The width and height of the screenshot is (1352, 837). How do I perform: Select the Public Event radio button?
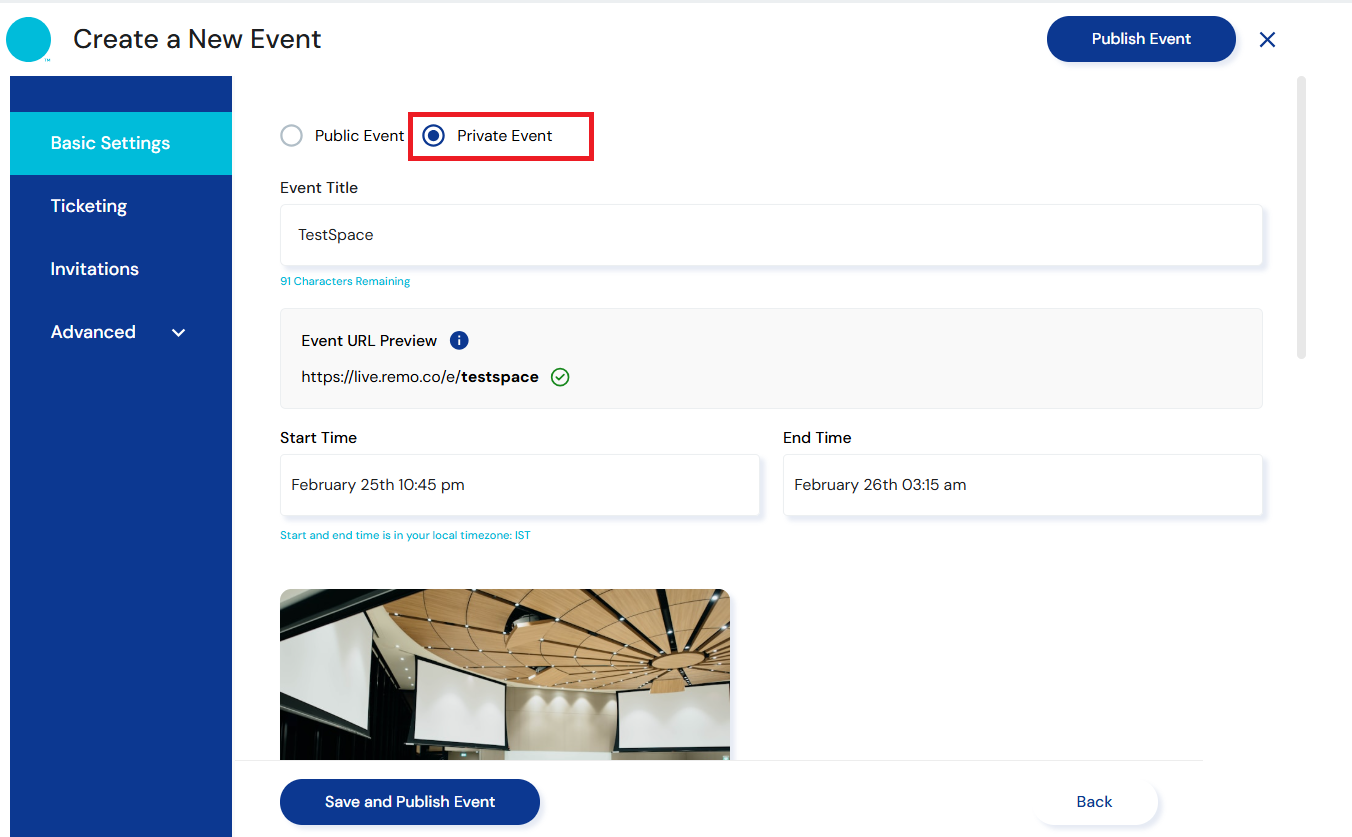[x=292, y=136]
